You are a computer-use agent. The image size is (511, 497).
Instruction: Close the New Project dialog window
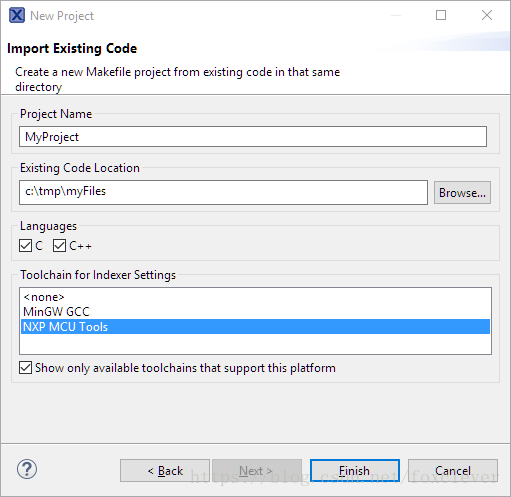[x=487, y=15]
